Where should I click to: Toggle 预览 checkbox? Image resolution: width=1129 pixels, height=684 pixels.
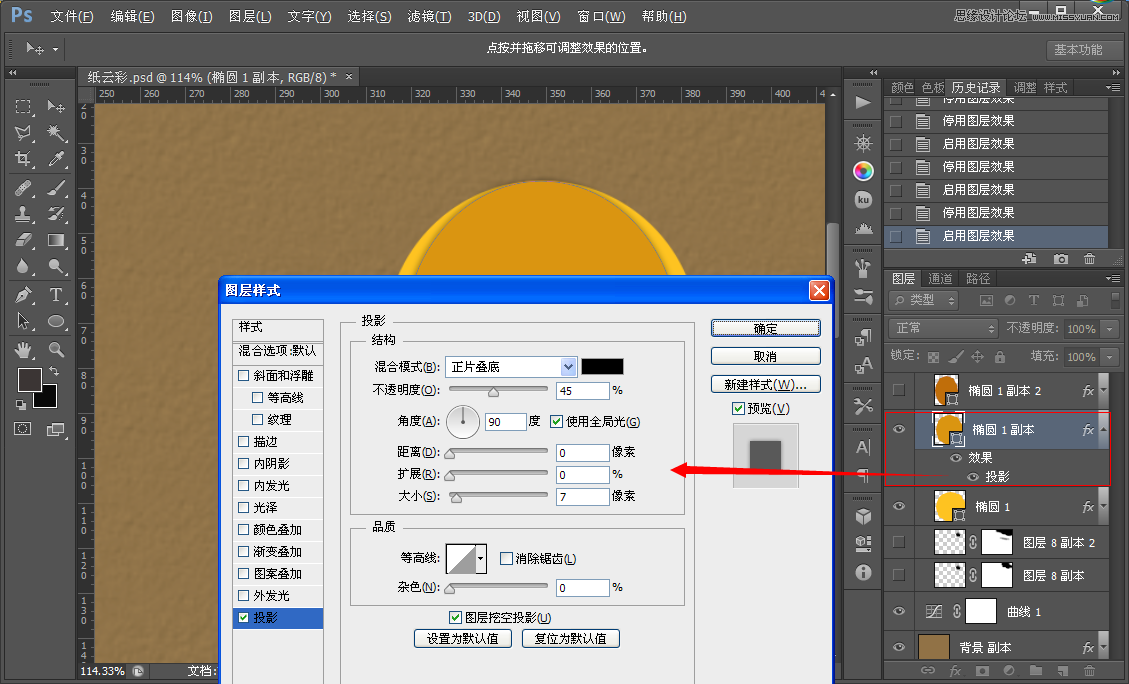coord(738,408)
